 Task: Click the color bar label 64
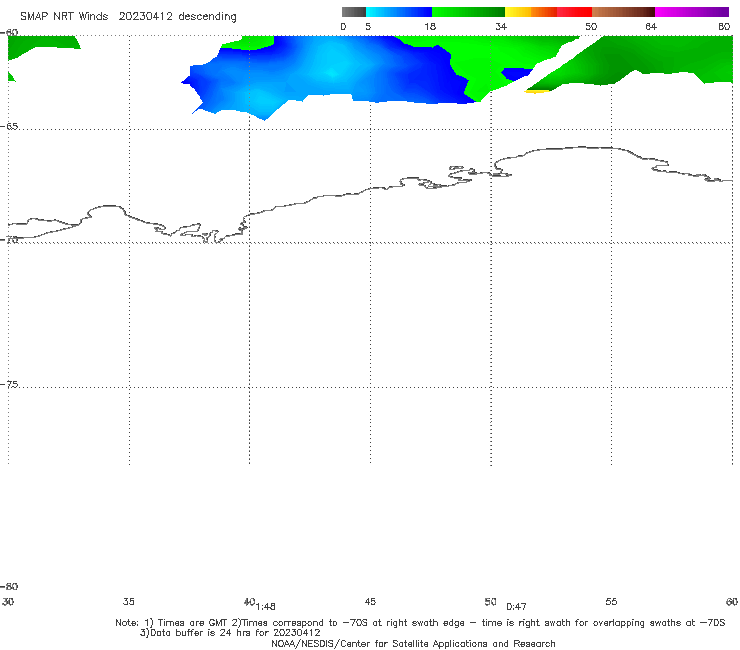point(651,26)
